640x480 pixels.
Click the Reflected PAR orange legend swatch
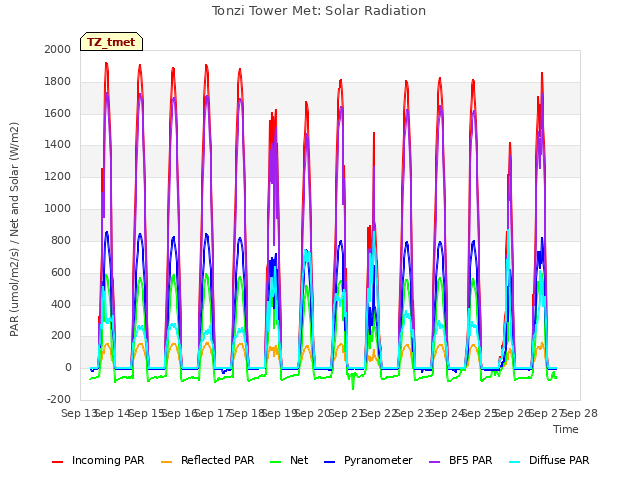click(x=167, y=462)
